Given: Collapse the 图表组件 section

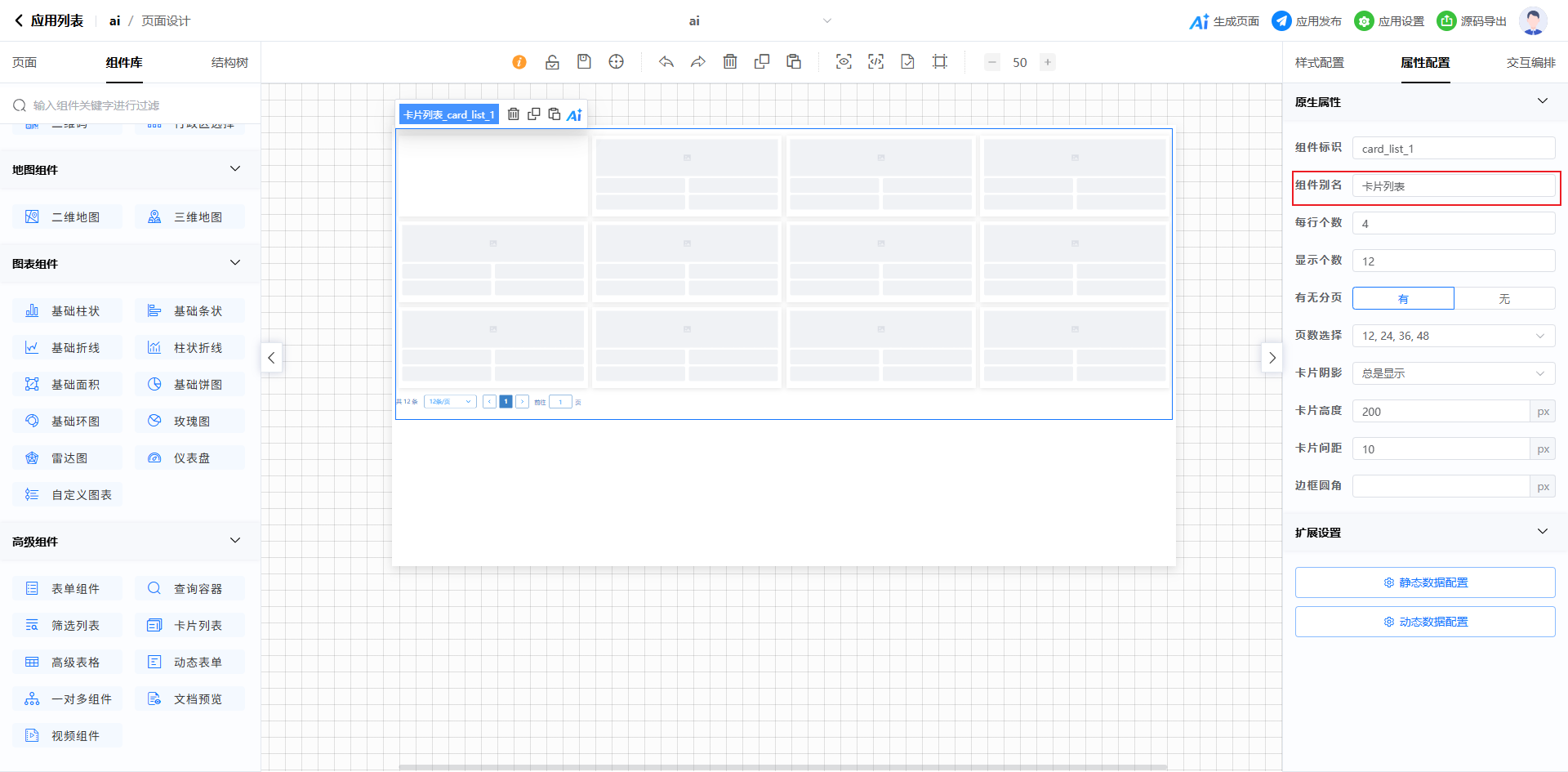Looking at the screenshot, I should (235, 263).
